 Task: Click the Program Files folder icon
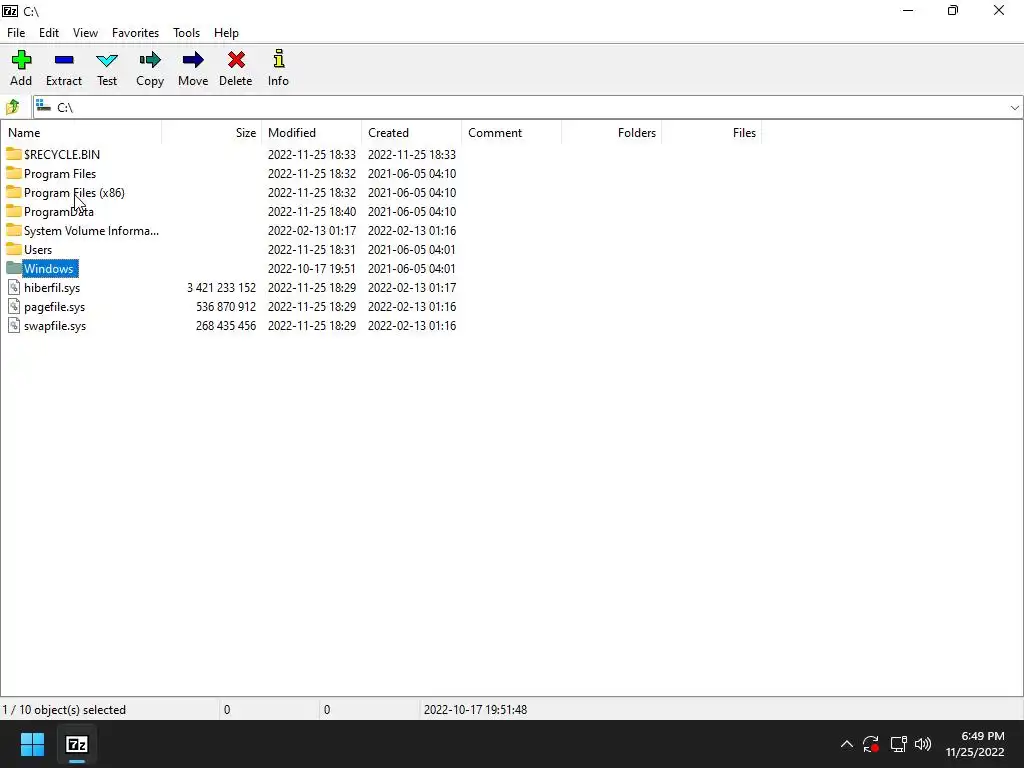(14, 173)
